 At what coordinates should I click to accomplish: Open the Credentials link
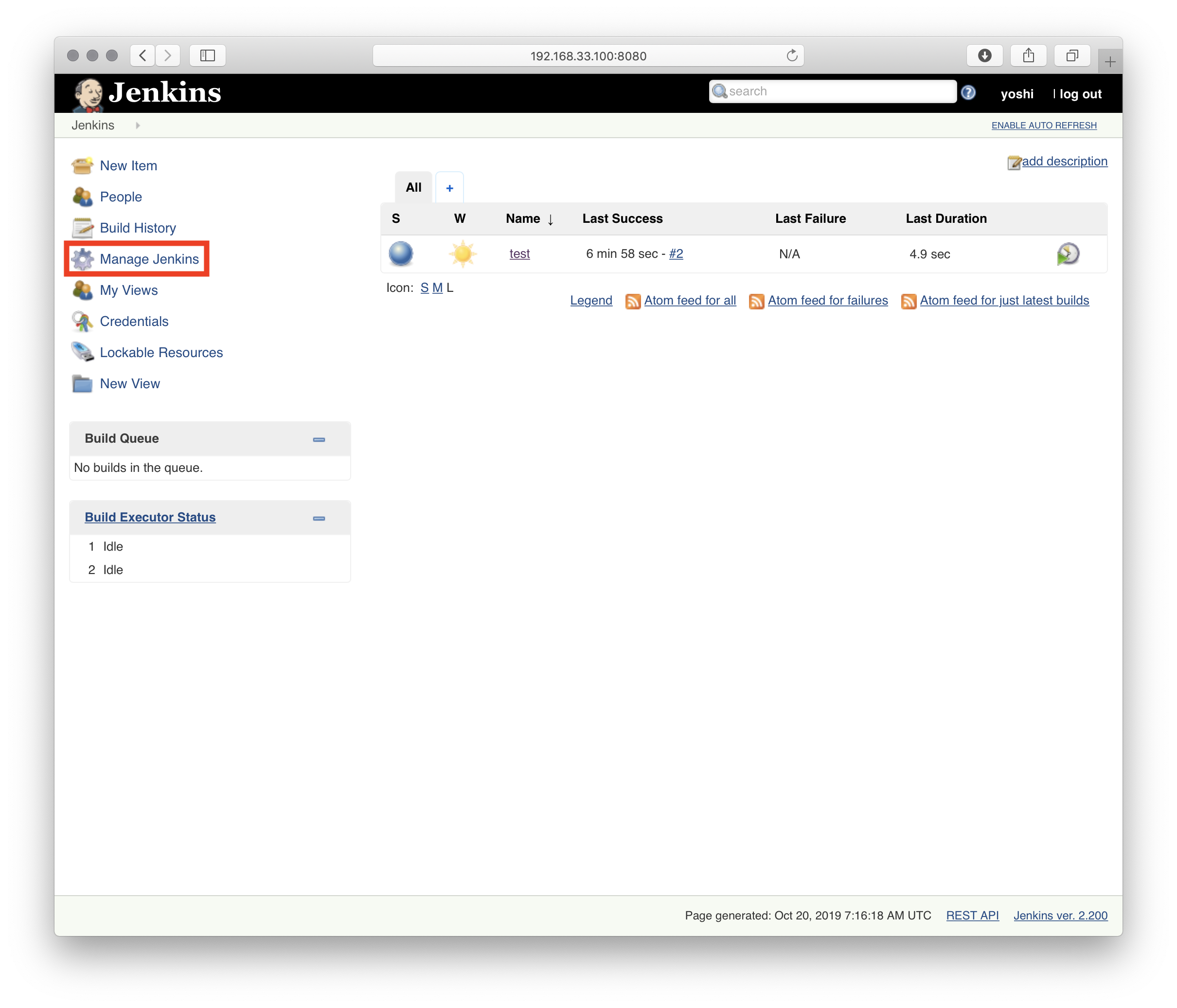click(134, 322)
